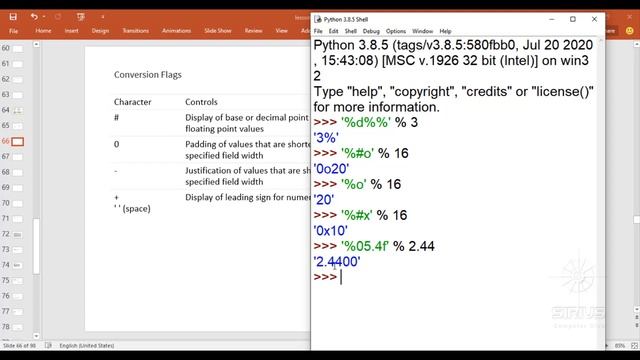Image resolution: width=640 pixels, height=360 pixels.
Task: Select slide 72 thumbnail
Action: (18, 235)
